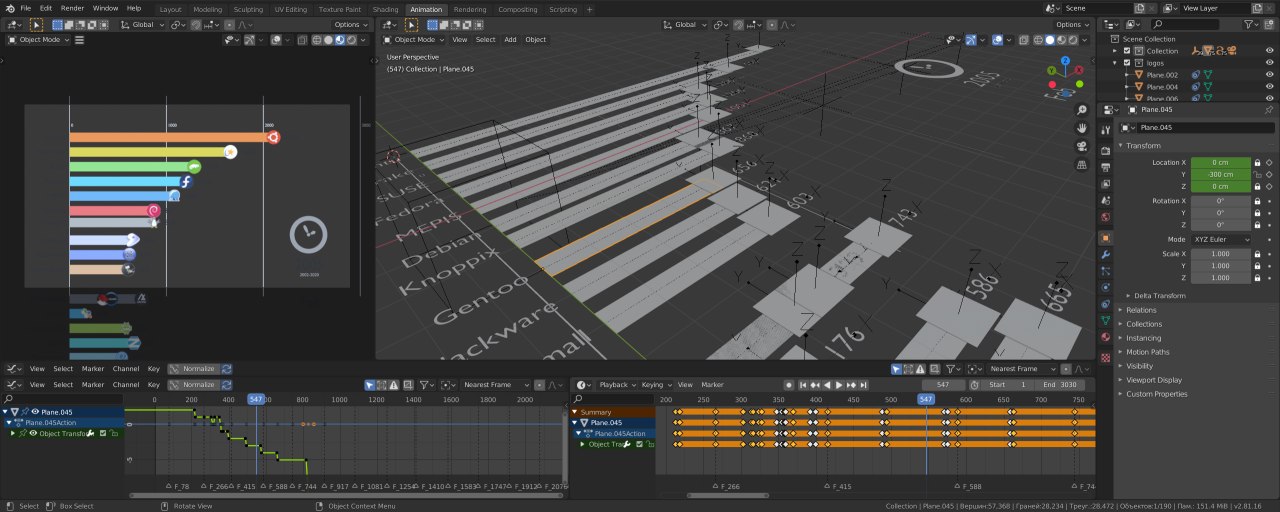Viewport: 1280px width, 512px height.
Task: Click the new collection icon in outliner header
Action: (1271, 24)
